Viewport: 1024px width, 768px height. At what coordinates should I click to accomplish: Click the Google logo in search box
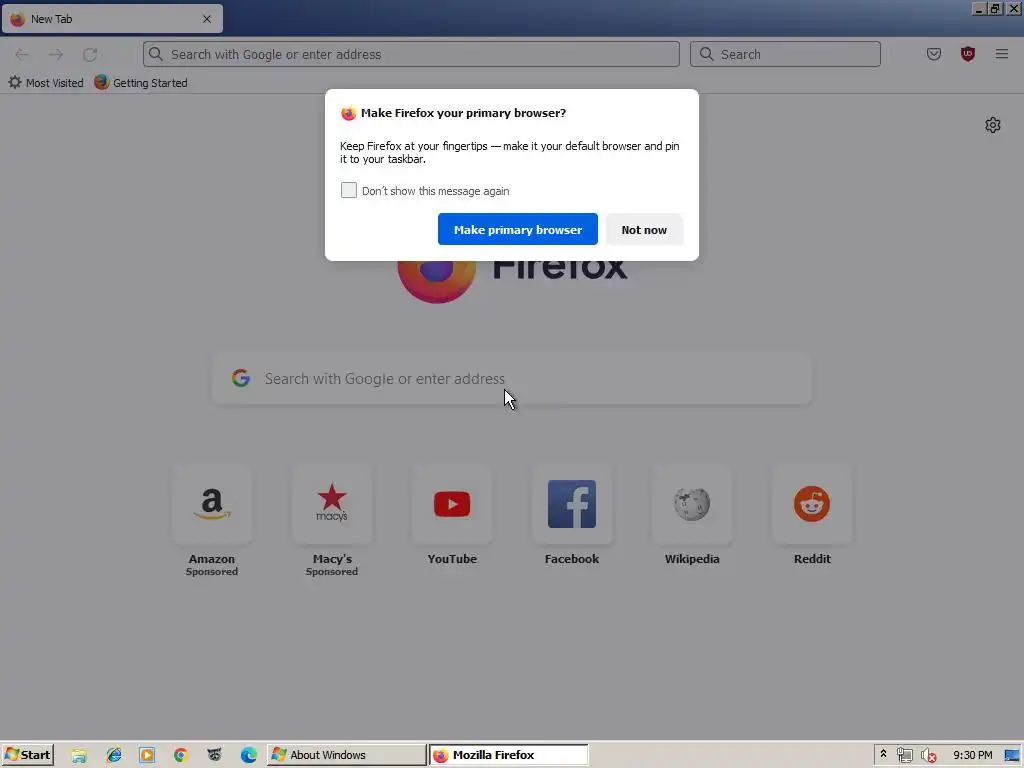tap(241, 378)
